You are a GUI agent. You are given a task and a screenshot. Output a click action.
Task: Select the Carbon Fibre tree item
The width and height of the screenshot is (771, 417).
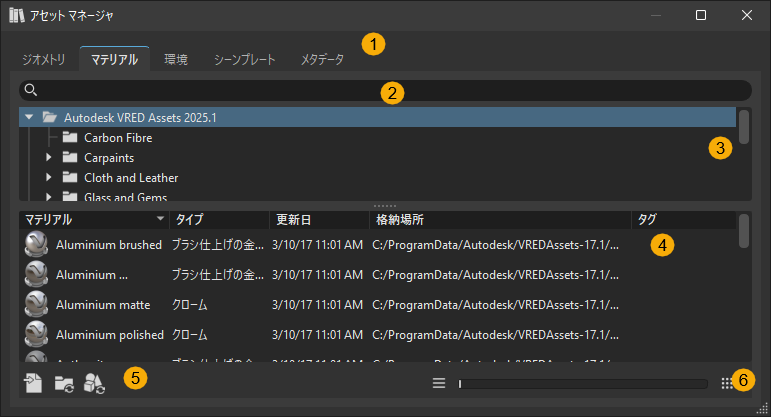click(x=118, y=138)
